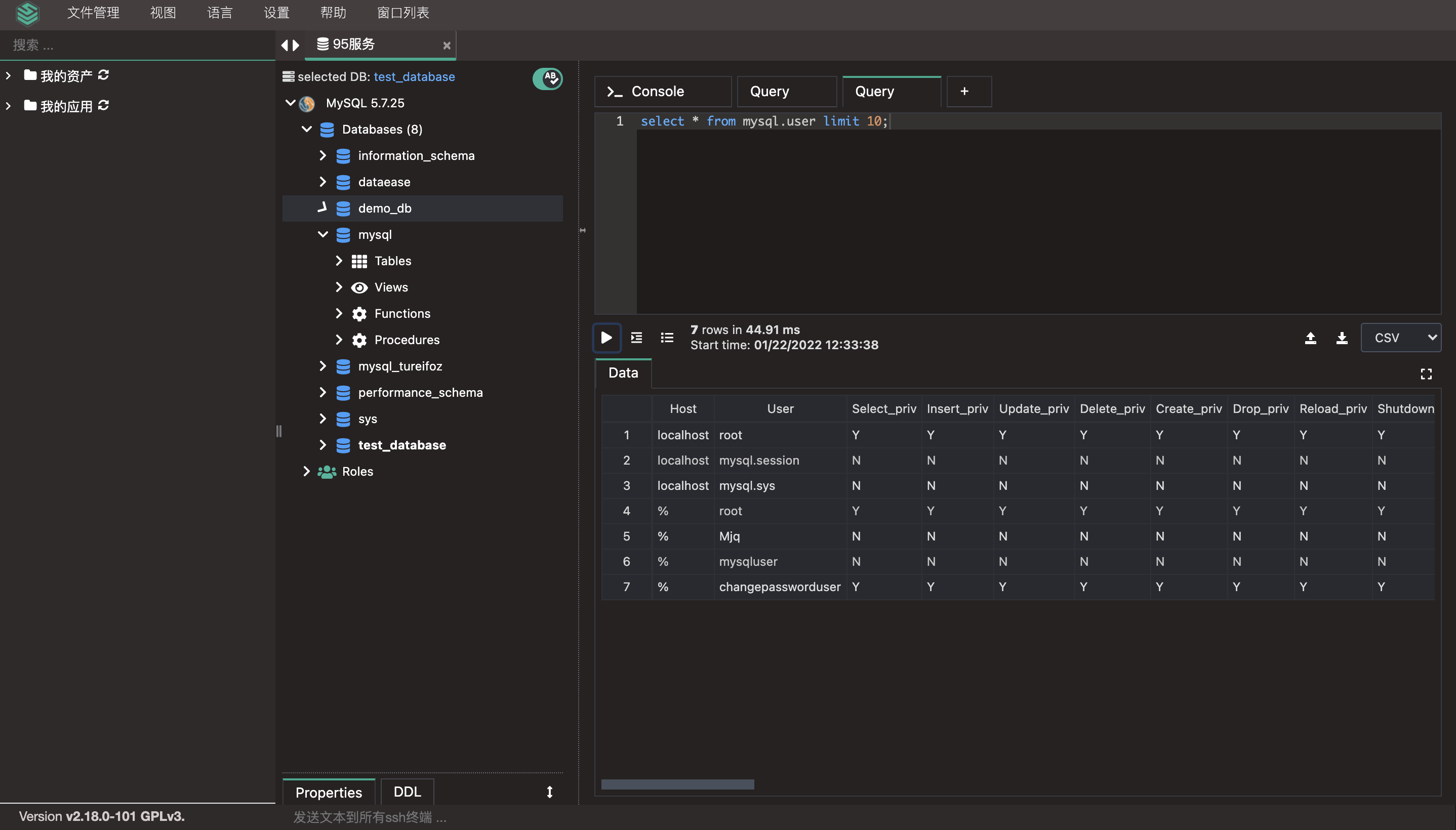Refresh the 我的应用 folder
Screen dimensions: 1456x830
click(x=103, y=105)
